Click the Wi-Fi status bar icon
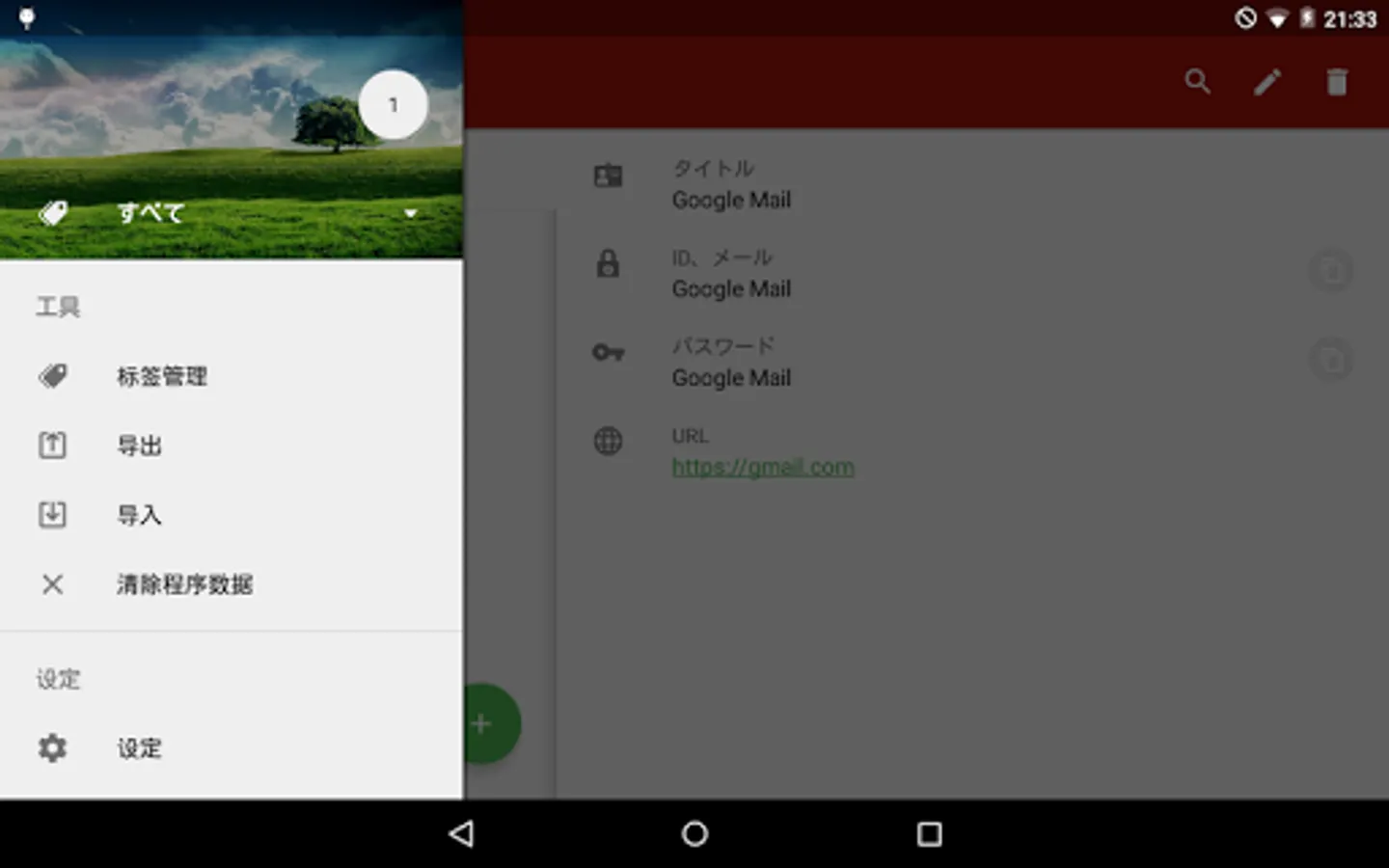 click(x=1277, y=19)
